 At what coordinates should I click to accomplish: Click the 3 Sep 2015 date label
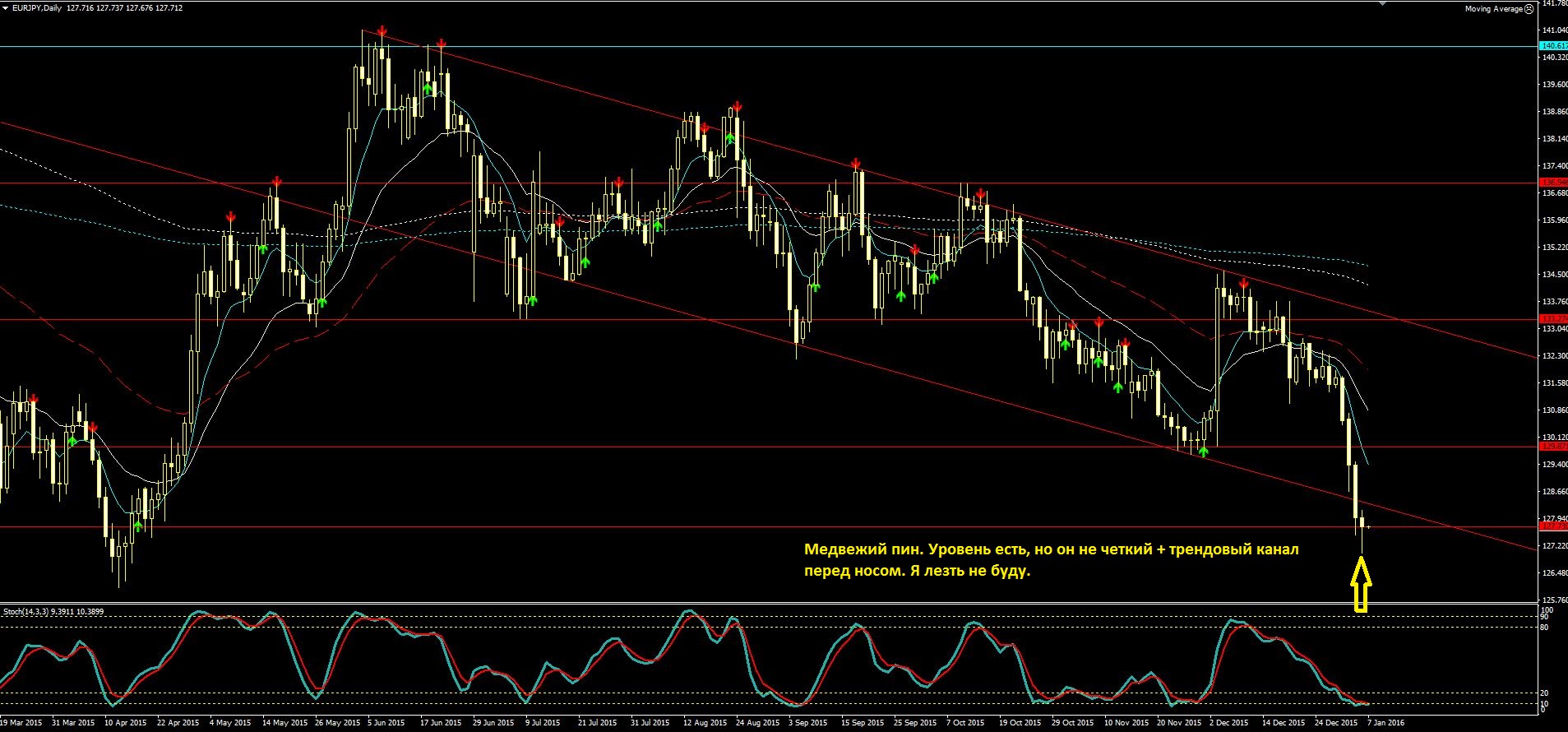[808, 723]
